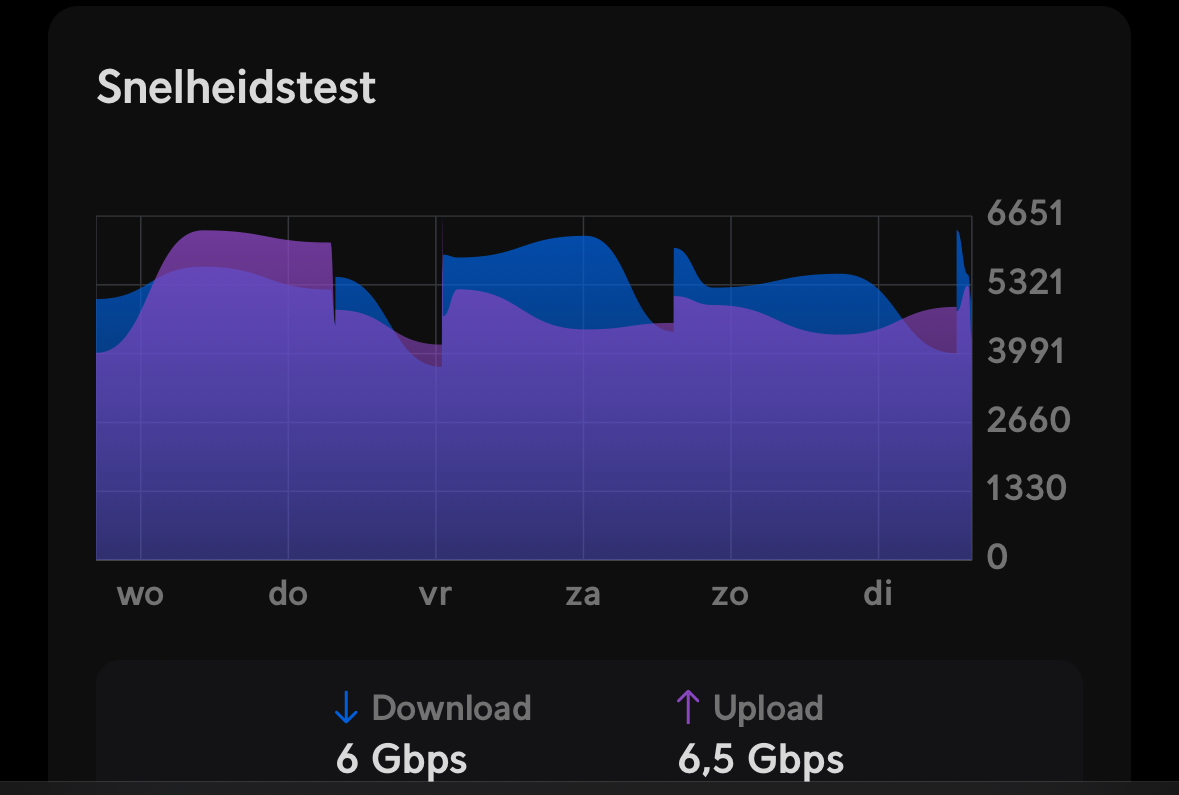This screenshot has width=1179, height=795.
Task: Select the Download legend label
Action: click(x=451, y=708)
